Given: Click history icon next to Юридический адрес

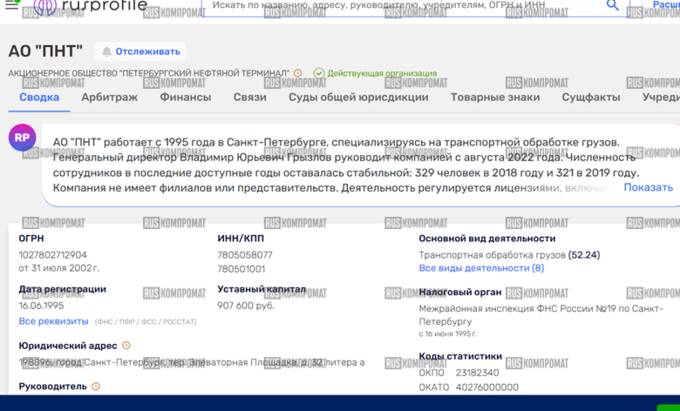Looking at the screenshot, I should click(126, 346).
